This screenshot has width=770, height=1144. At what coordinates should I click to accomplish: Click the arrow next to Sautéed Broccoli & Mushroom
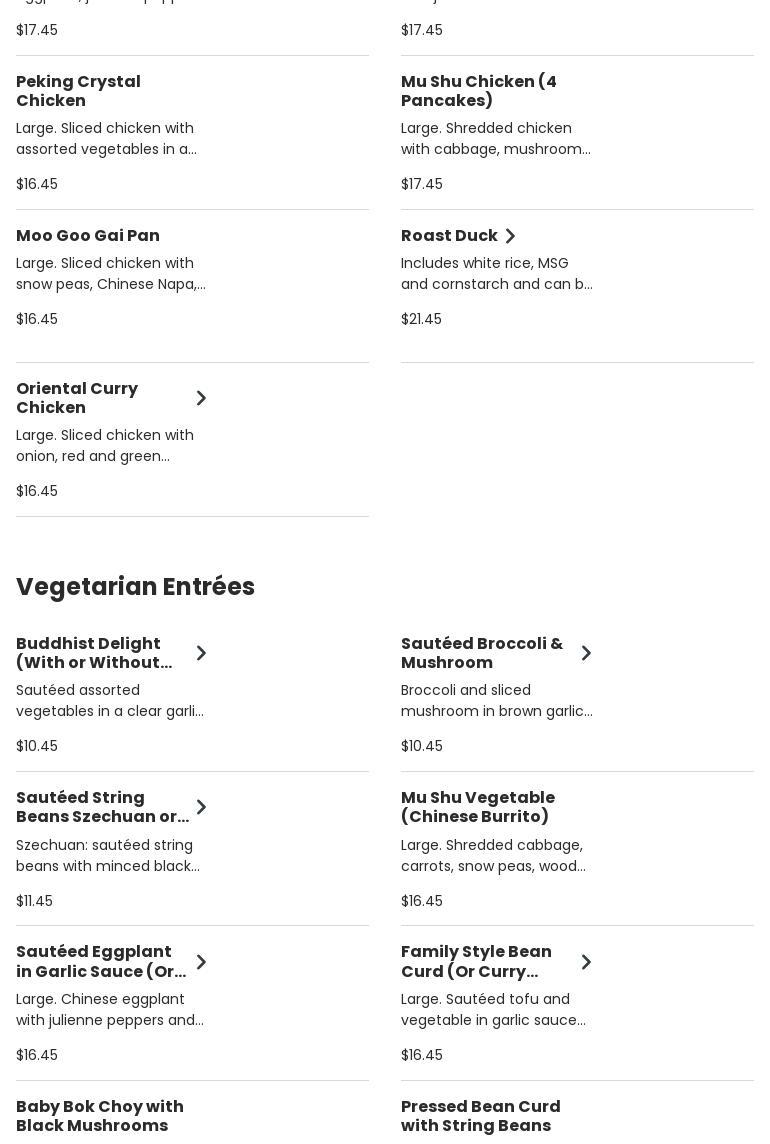click(586, 653)
